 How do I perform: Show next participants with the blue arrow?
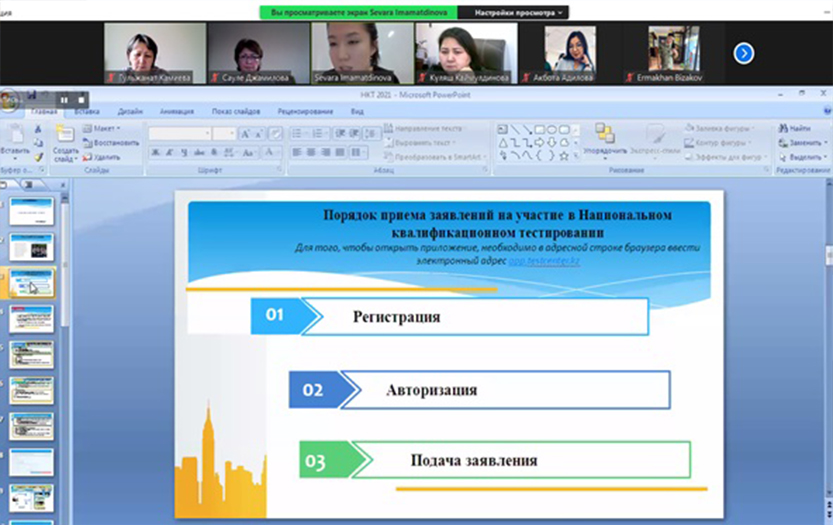[x=743, y=53]
